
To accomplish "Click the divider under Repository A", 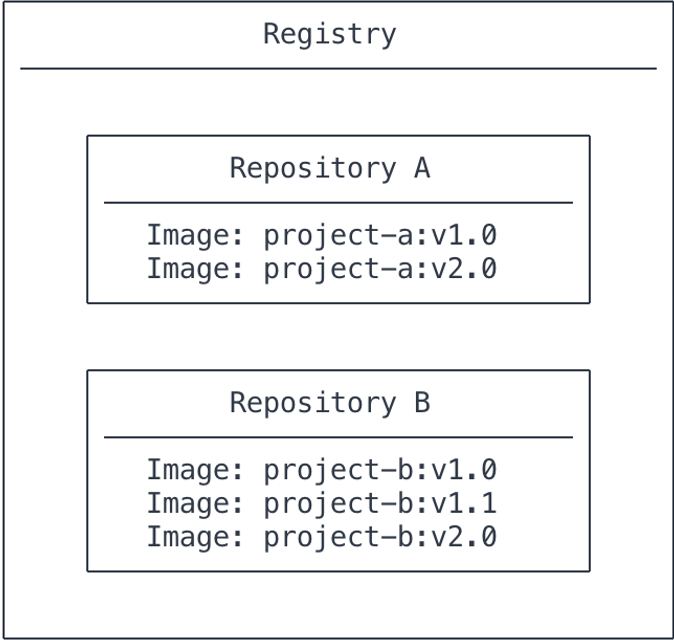I will (338, 202).
